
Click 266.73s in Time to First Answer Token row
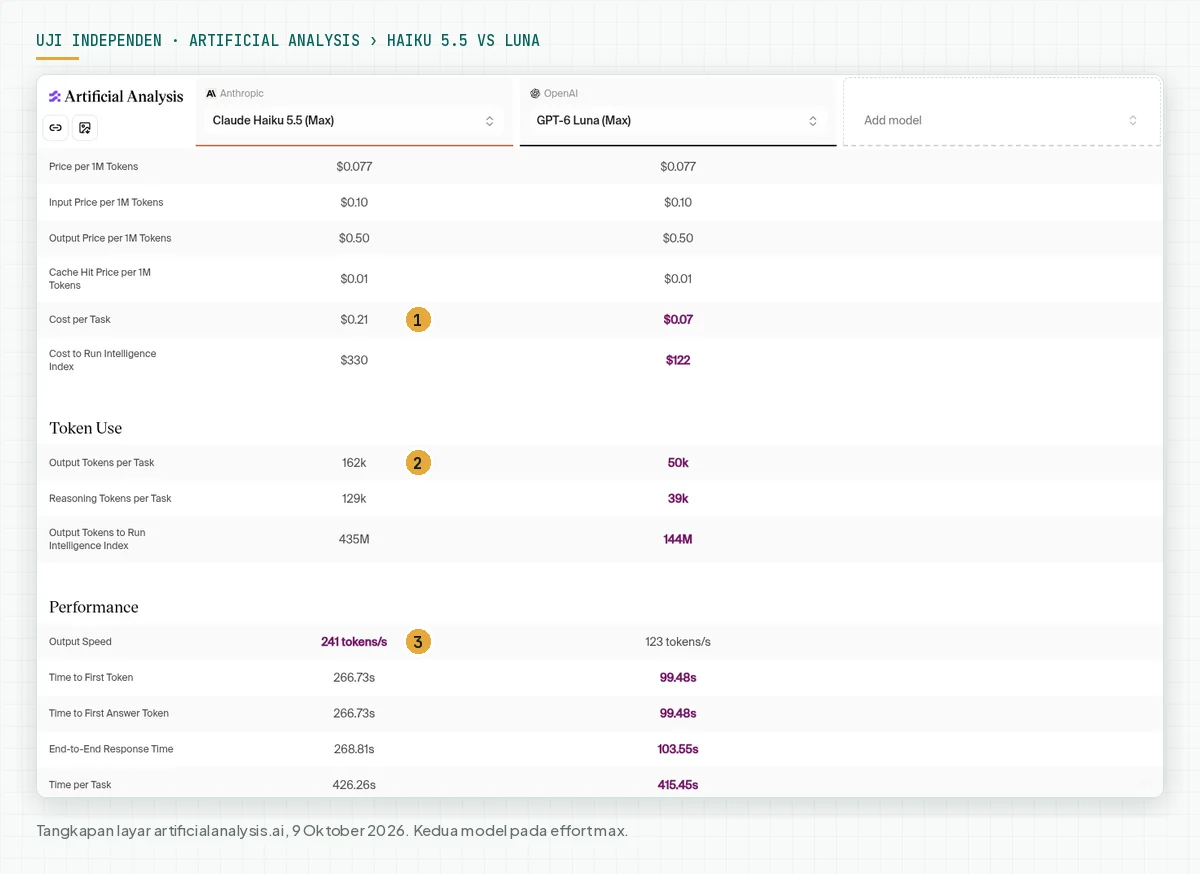(354, 714)
